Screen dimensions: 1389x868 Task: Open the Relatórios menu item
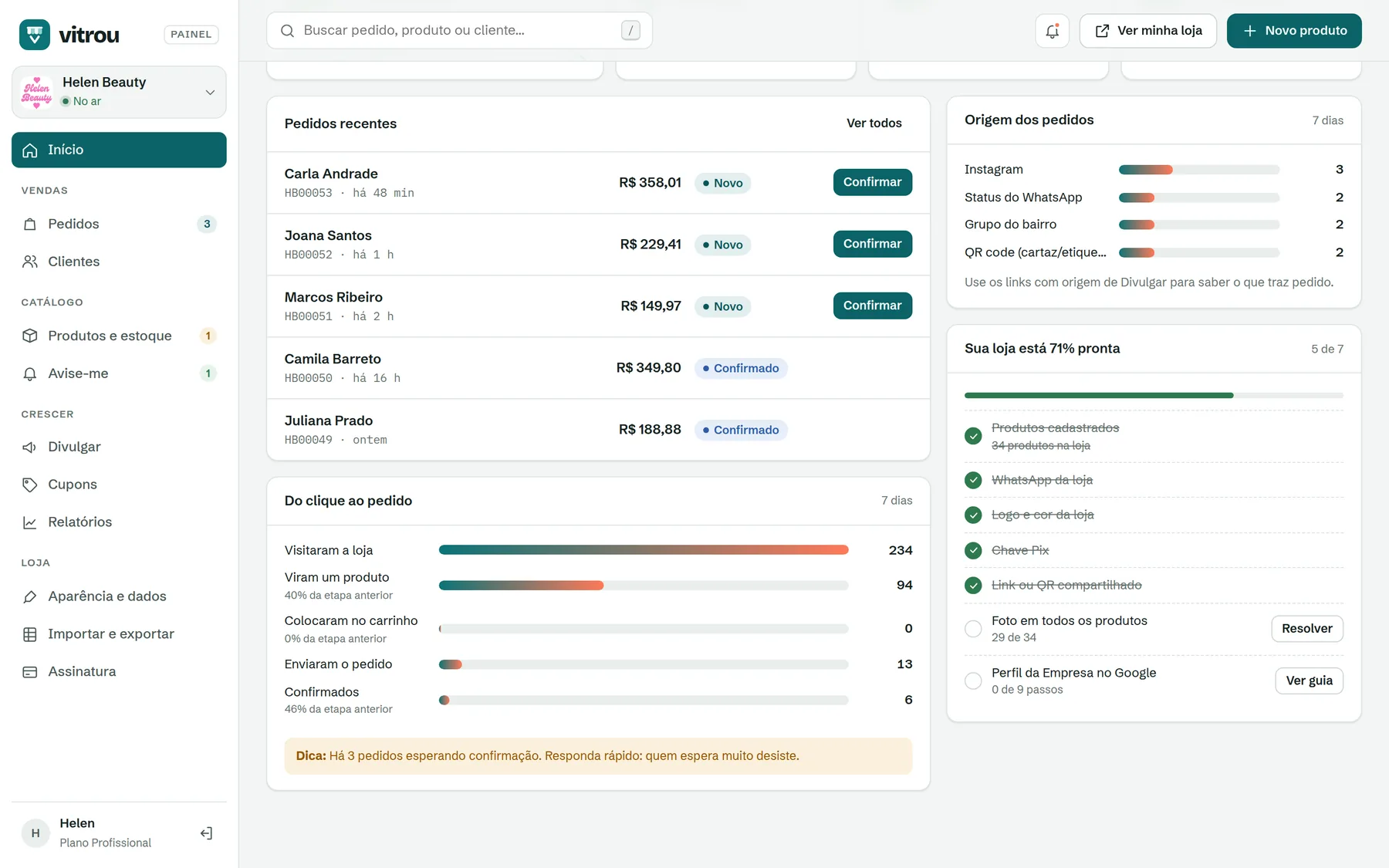tap(119, 522)
